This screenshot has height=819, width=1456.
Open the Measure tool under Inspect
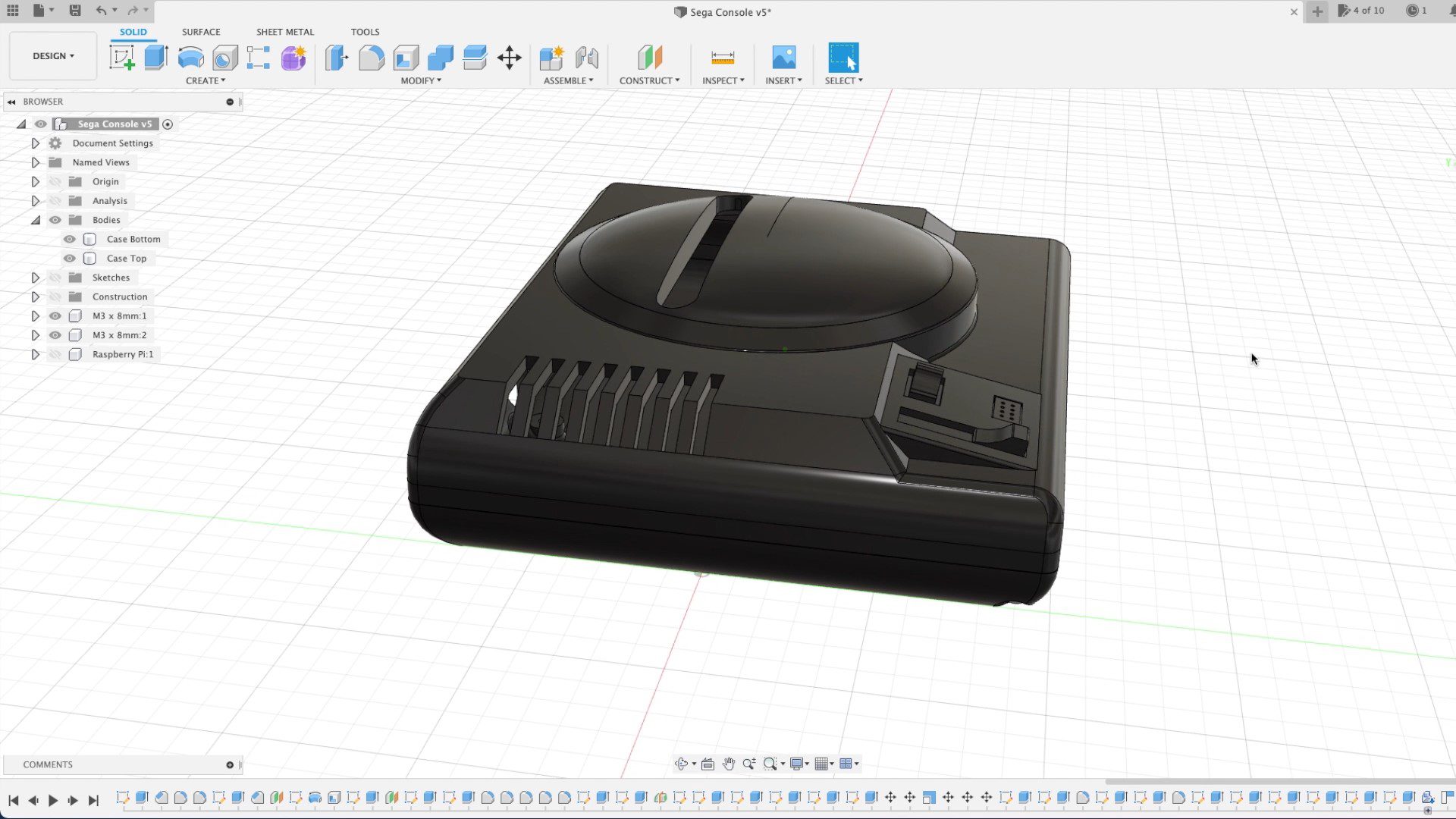point(722,58)
